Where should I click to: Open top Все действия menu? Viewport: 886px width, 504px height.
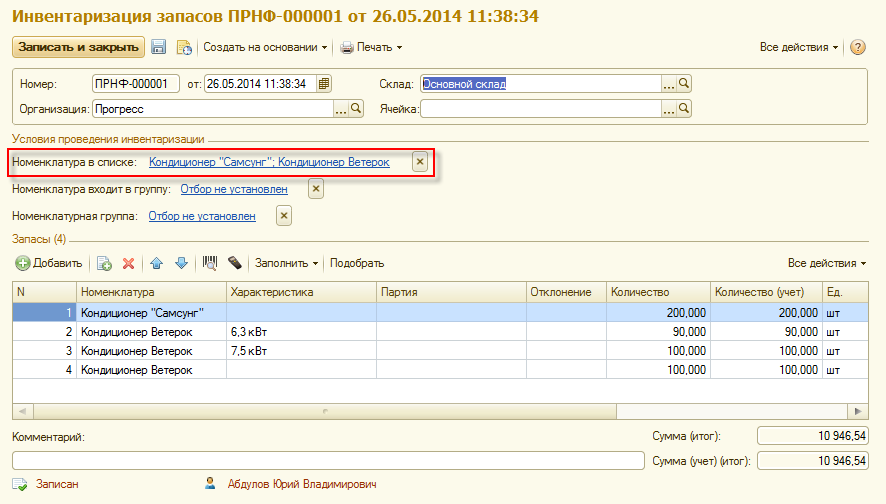pos(799,47)
